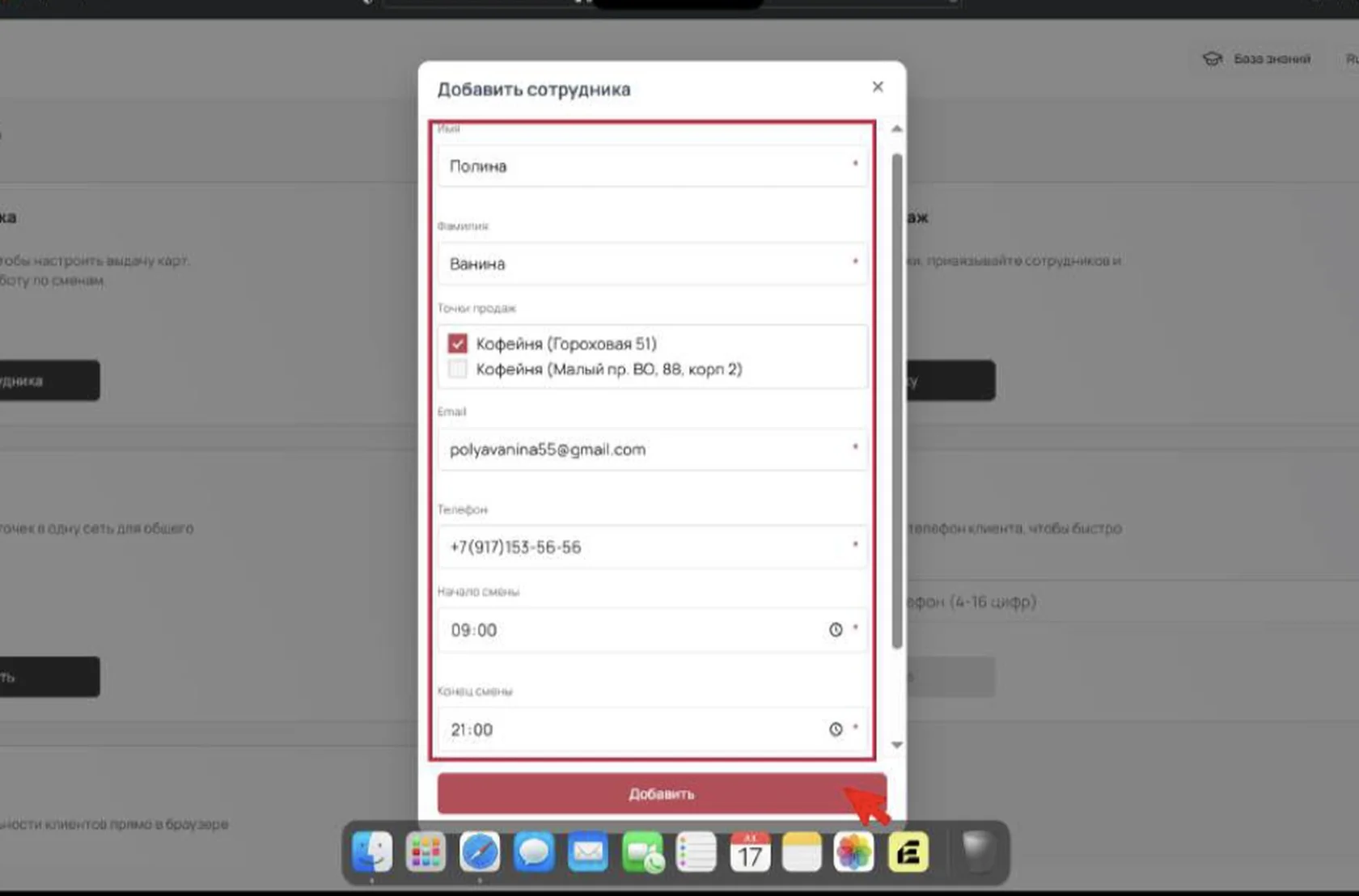The width and height of the screenshot is (1359, 896).
Task: Open Finder from the dock
Action: 372,852
